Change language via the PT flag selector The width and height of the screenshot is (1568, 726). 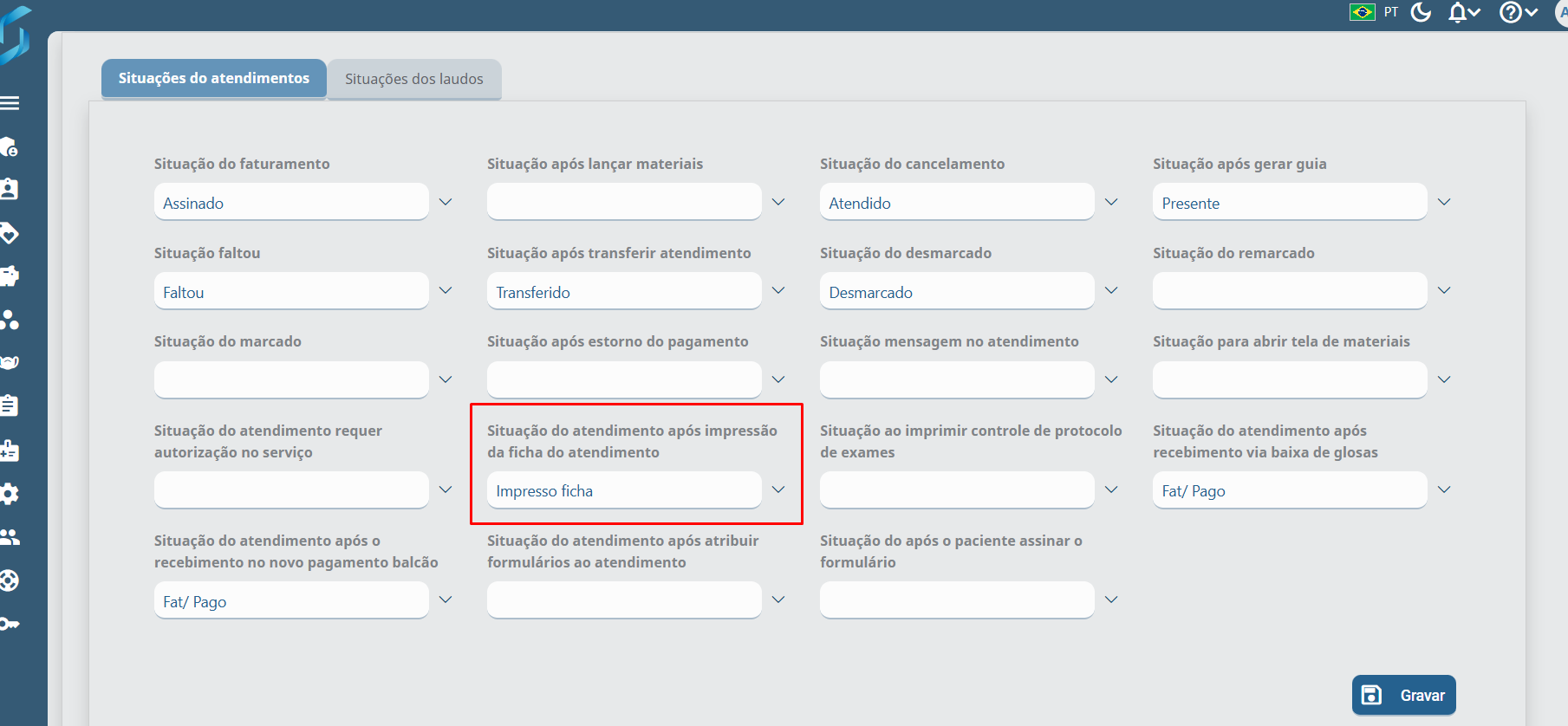[x=1374, y=12]
